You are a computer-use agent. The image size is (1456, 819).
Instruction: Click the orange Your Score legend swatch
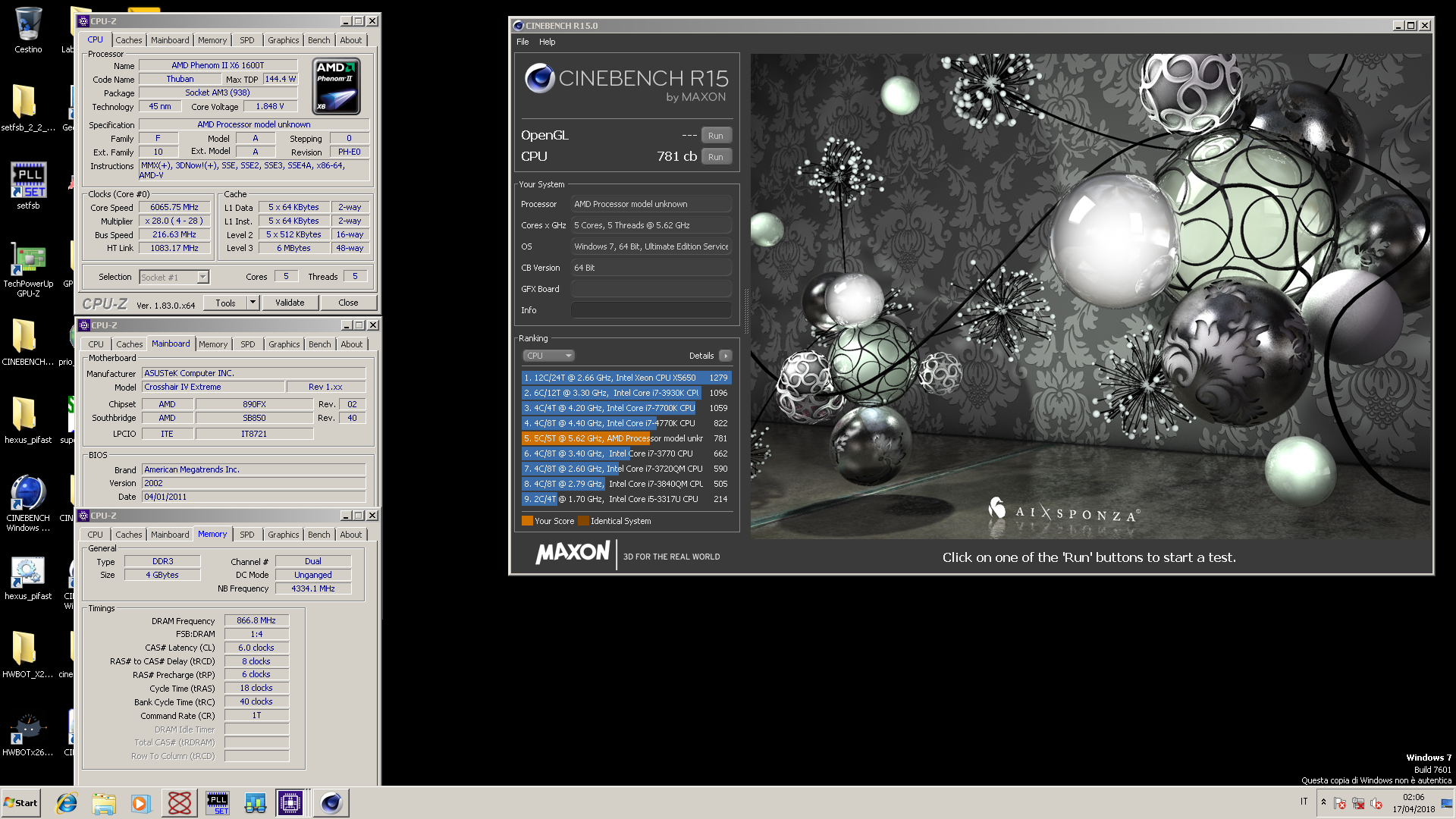[x=527, y=521]
